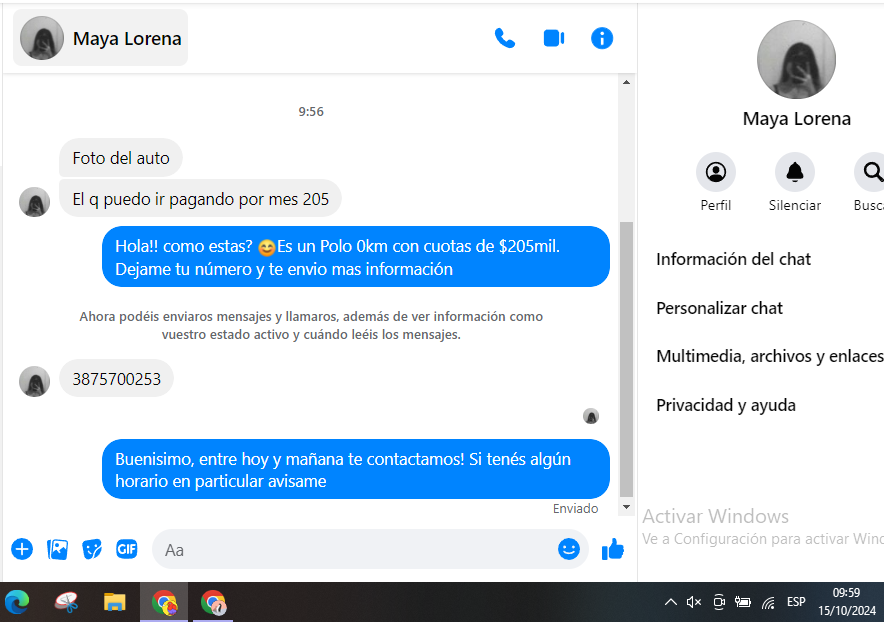Image resolution: width=884 pixels, height=622 pixels.
Task: Send a thumbs-up like
Action: pos(612,549)
